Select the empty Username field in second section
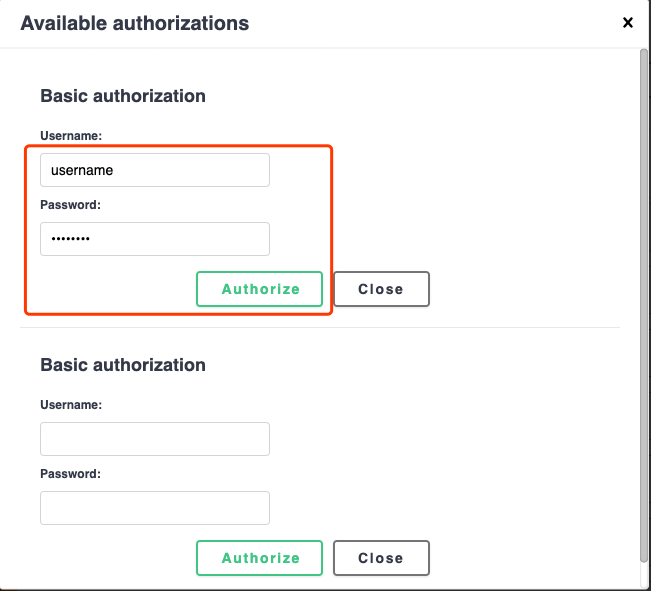 click(x=155, y=439)
